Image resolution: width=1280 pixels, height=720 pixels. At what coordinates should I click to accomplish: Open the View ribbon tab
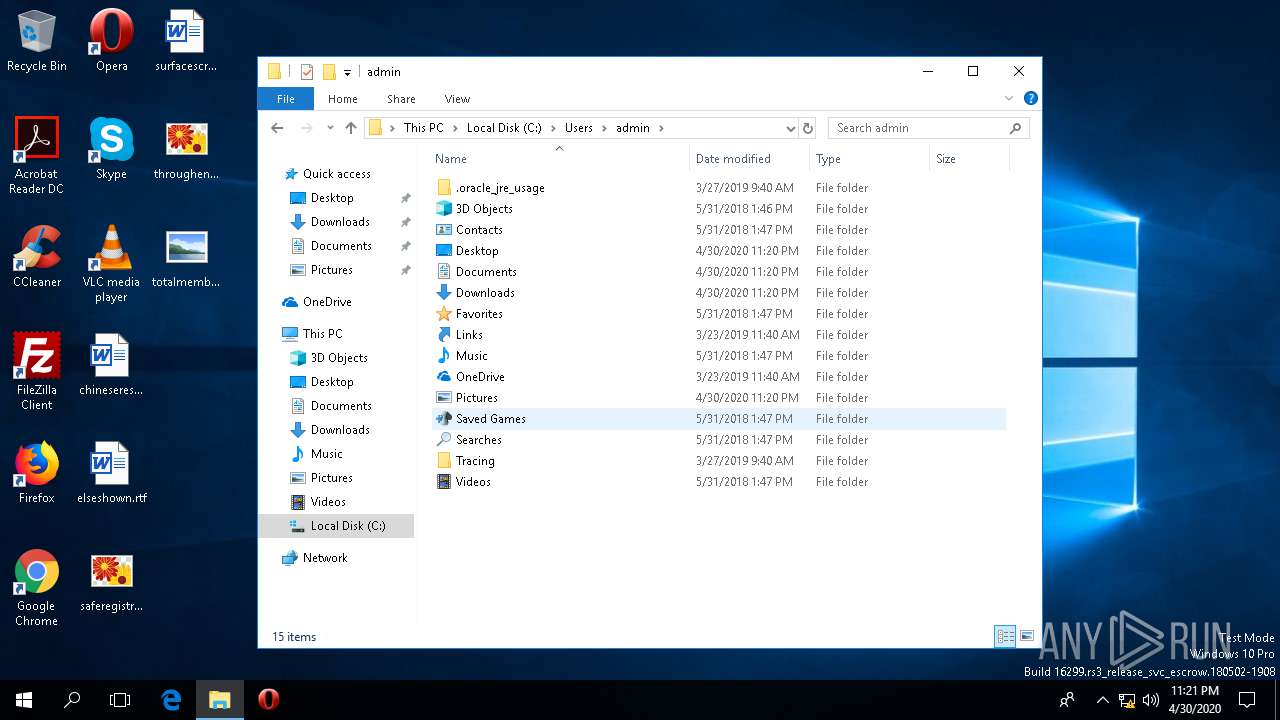pos(457,99)
